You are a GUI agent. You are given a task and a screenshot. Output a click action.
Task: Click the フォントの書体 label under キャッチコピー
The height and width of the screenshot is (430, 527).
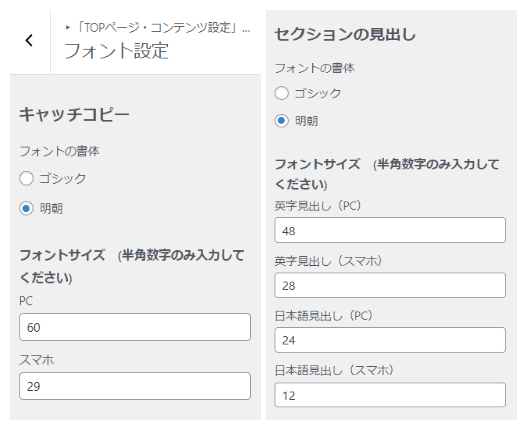coord(59,151)
